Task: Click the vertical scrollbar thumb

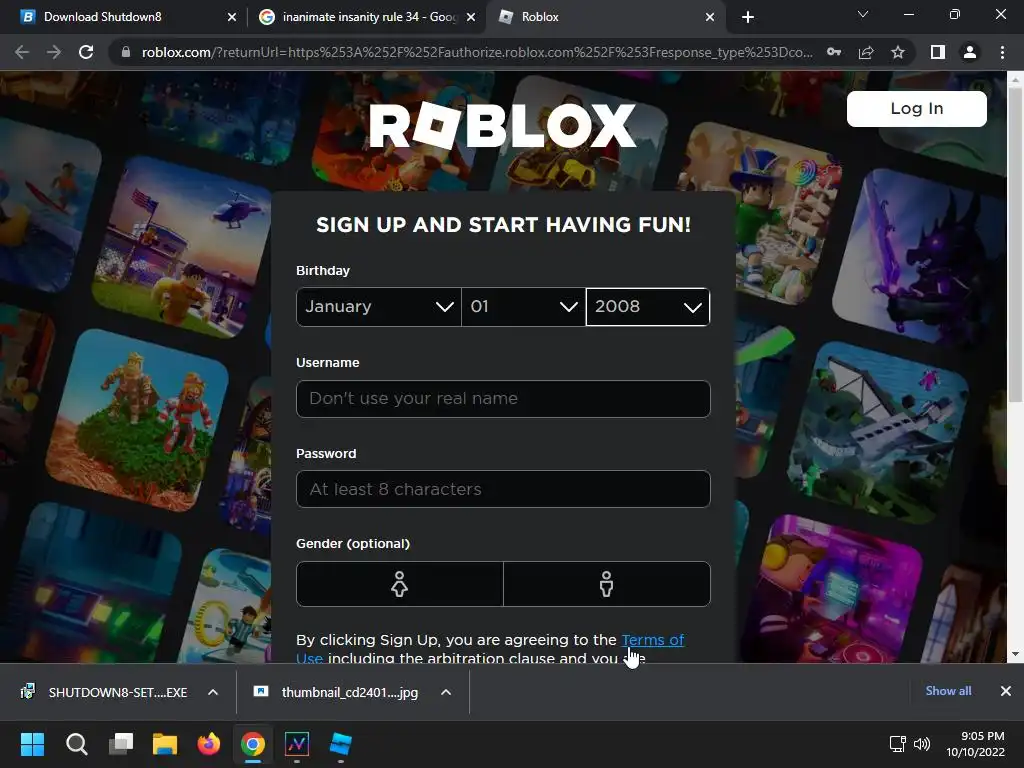Action: (1016, 245)
